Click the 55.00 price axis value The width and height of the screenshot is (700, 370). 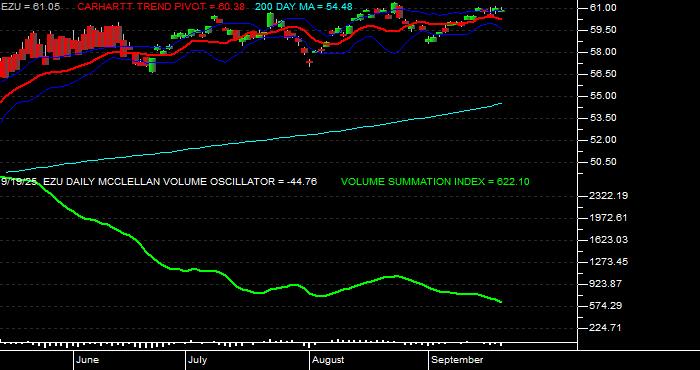[x=602, y=96]
